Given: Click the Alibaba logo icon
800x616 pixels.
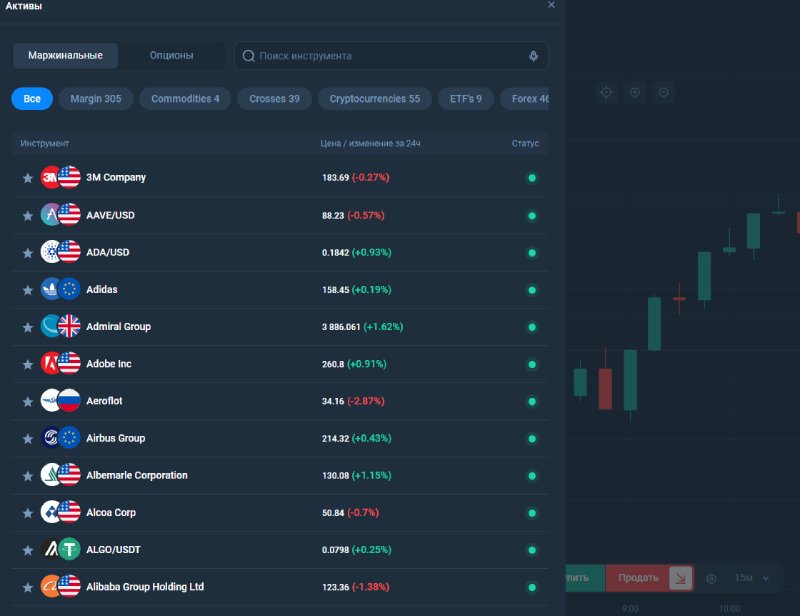Looking at the screenshot, I should [51, 586].
